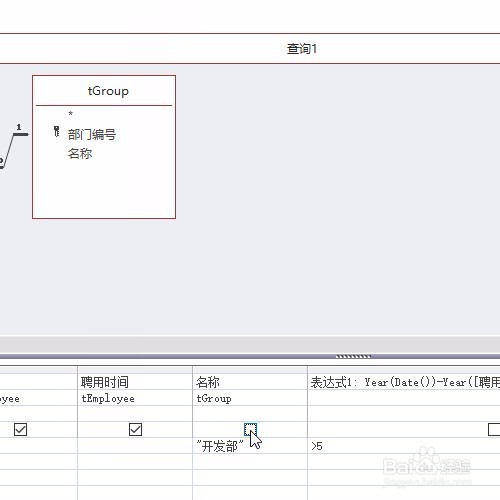The height and width of the screenshot is (500, 500).
Task: Edit the >5 criteria cell
Action: pyautogui.click(x=404, y=446)
